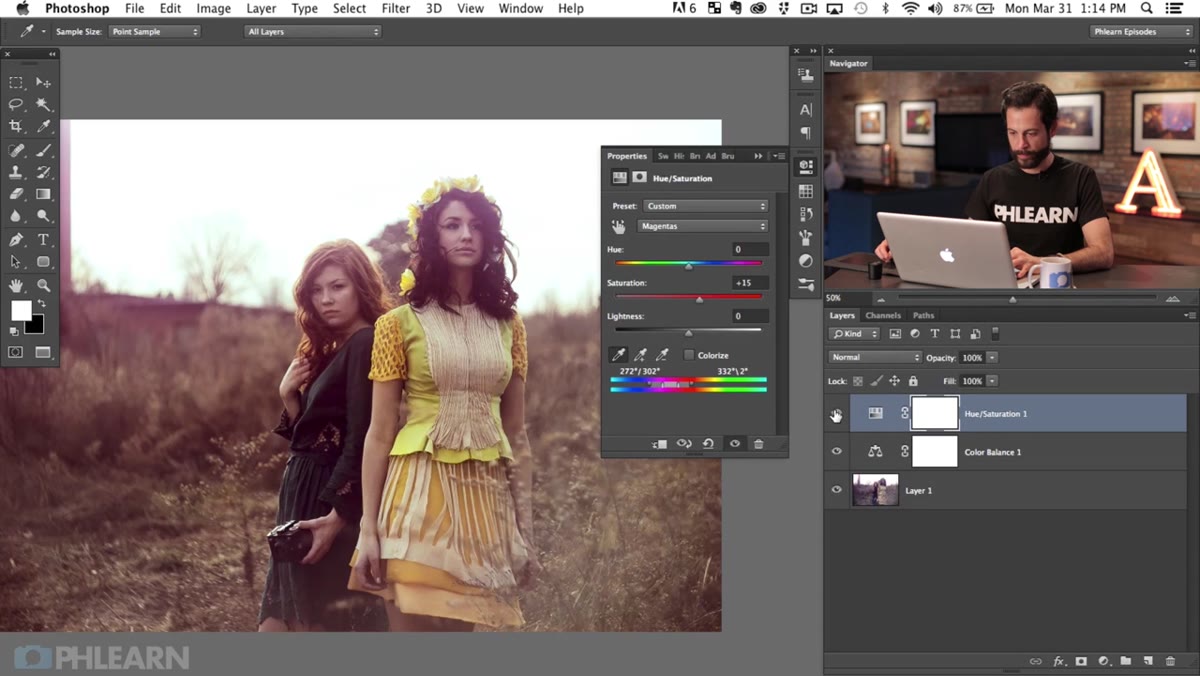Screen dimensions: 1200x676
Task: Toggle the layer filtering switch
Action: 996,333
